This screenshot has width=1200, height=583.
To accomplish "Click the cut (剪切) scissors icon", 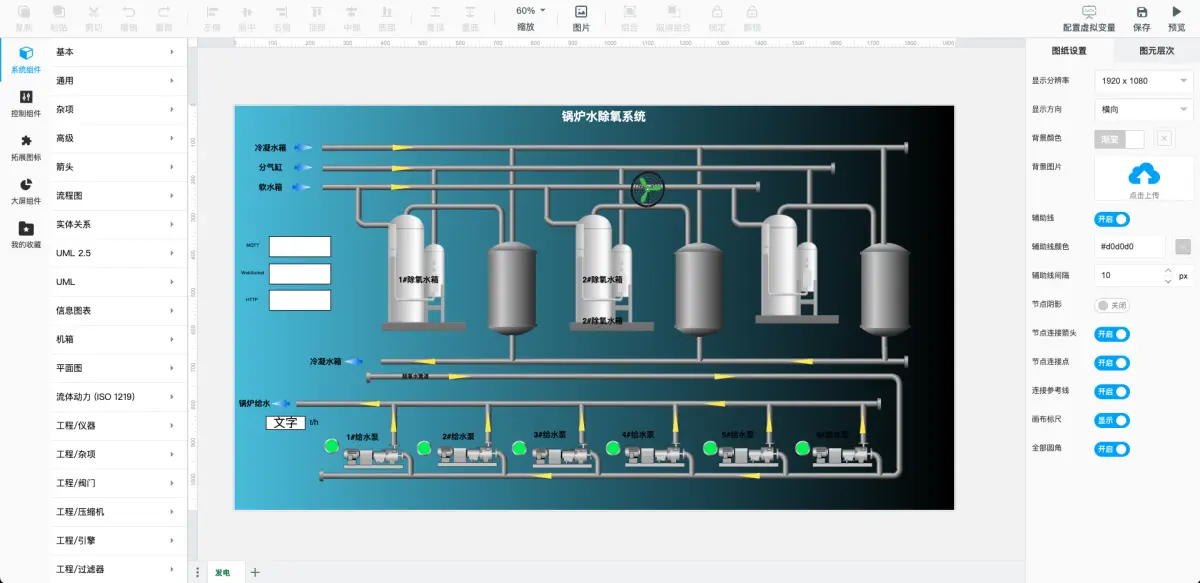I will tap(93, 12).
